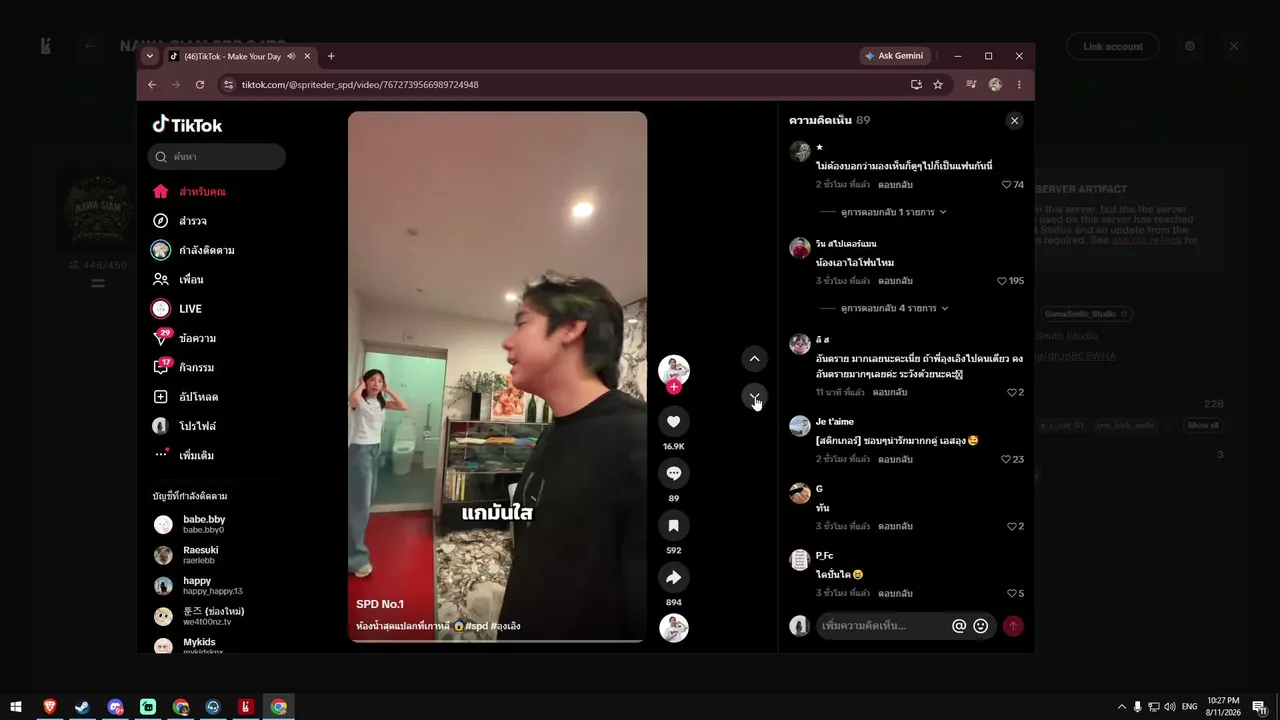The width and height of the screenshot is (1280, 720).
Task: View site information icon in address bar
Action: coord(229,85)
